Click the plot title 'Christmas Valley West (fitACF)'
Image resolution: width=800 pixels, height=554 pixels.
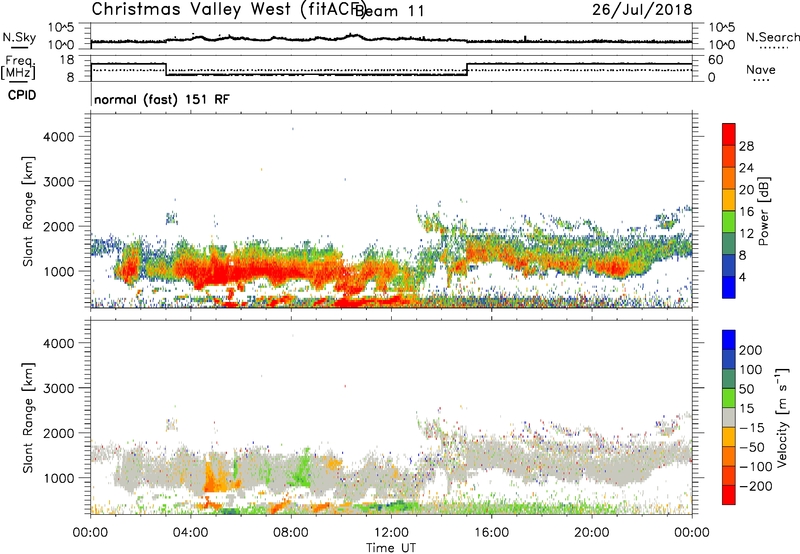pyautogui.click(x=228, y=9)
